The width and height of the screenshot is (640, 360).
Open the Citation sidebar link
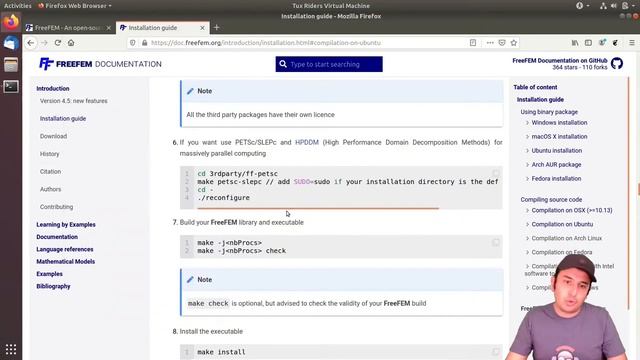50,172
